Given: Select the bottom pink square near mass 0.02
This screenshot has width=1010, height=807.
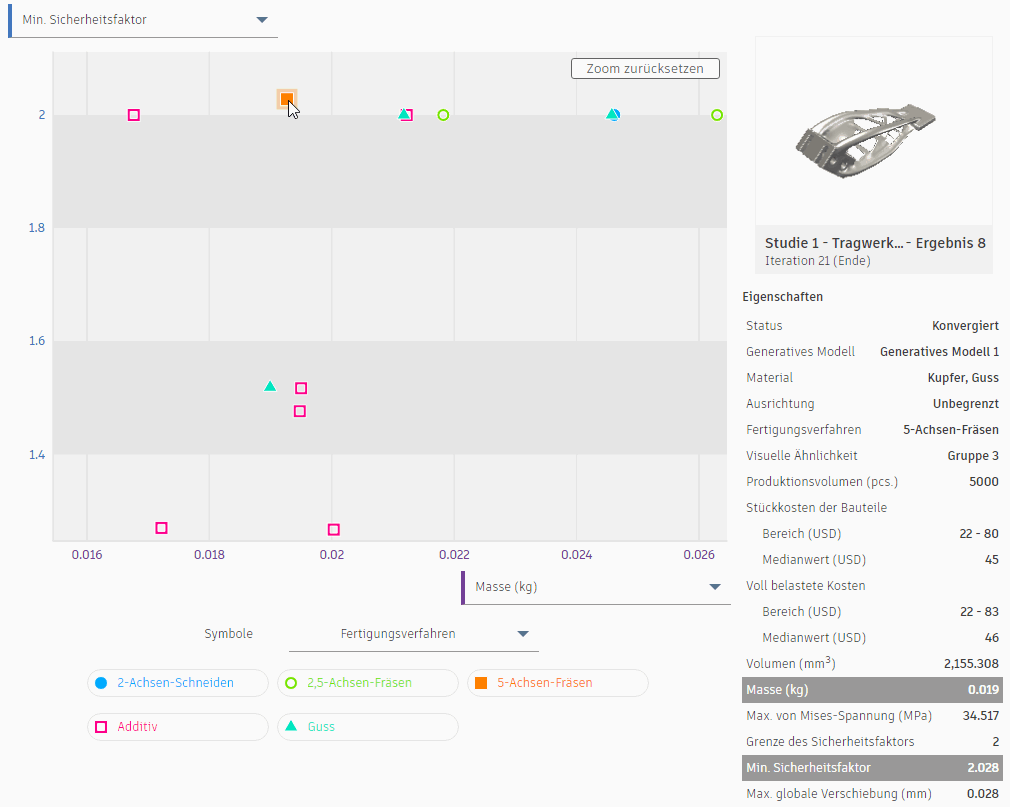Looking at the screenshot, I should (x=334, y=529).
